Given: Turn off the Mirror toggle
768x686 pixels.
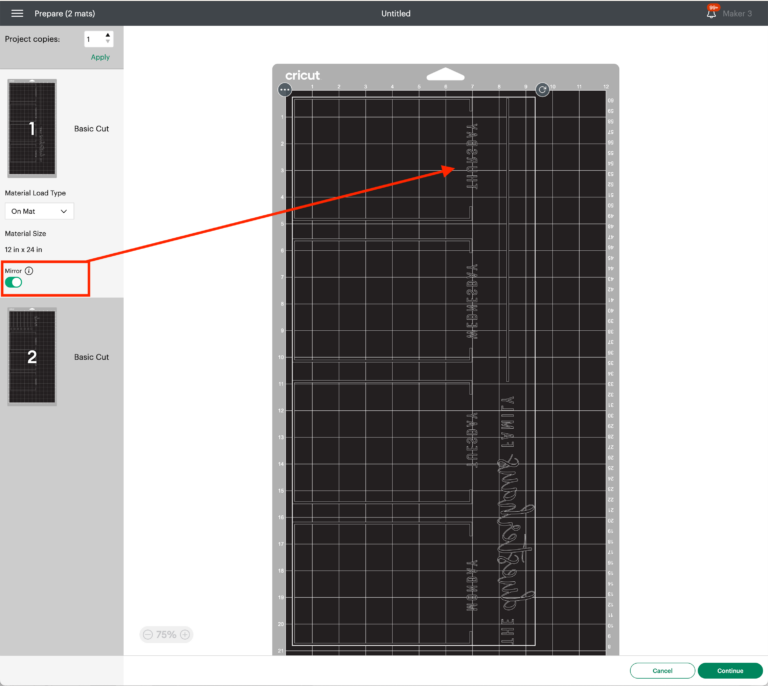Looking at the screenshot, I should [x=14, y=283].
